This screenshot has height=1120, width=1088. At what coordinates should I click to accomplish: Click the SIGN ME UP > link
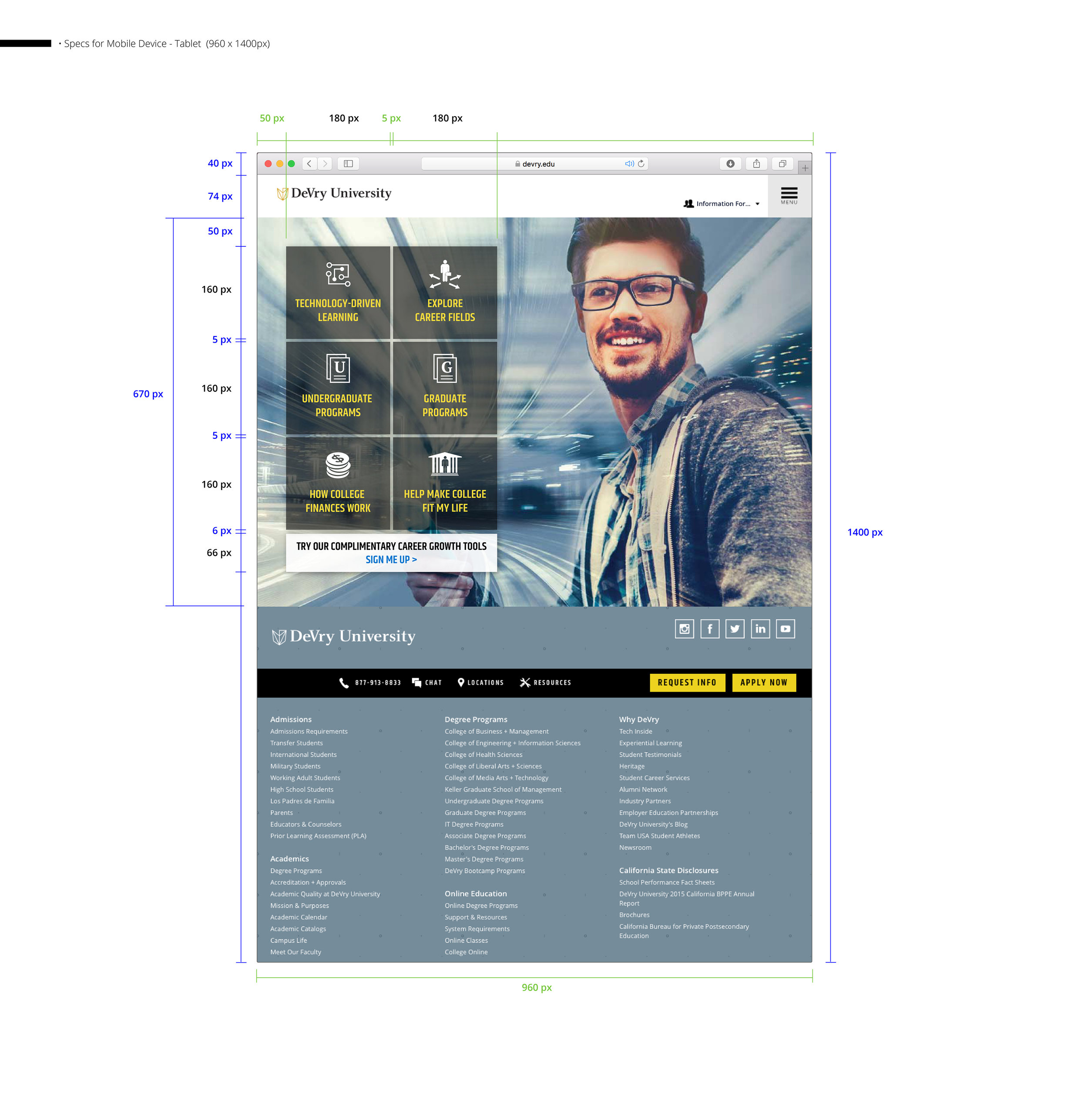pyautogui.click(x=391, y=559)
